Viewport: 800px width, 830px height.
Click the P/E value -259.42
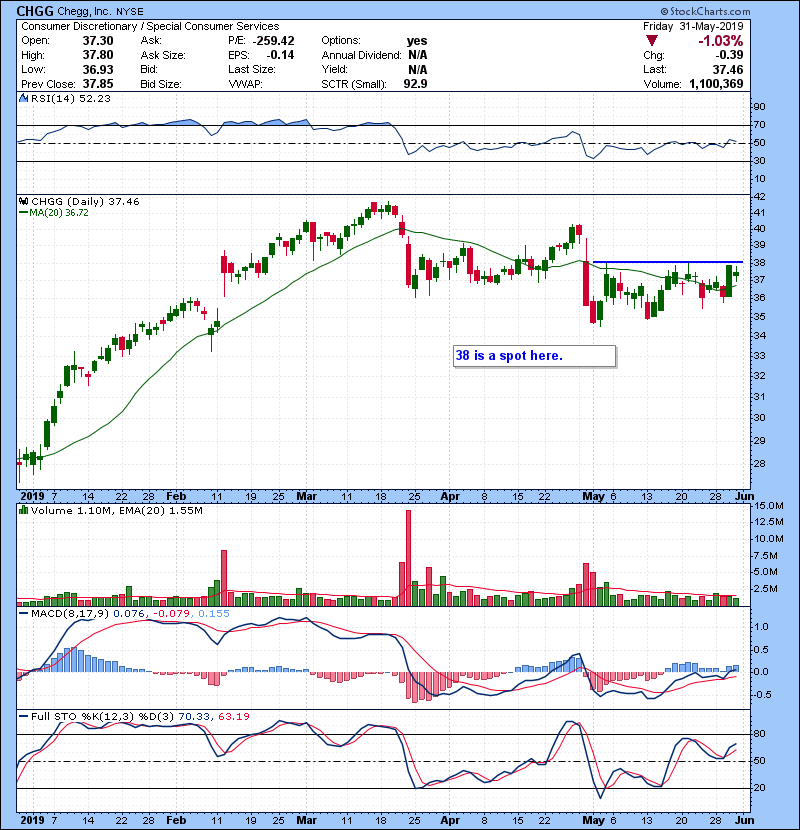click(273, 41)
